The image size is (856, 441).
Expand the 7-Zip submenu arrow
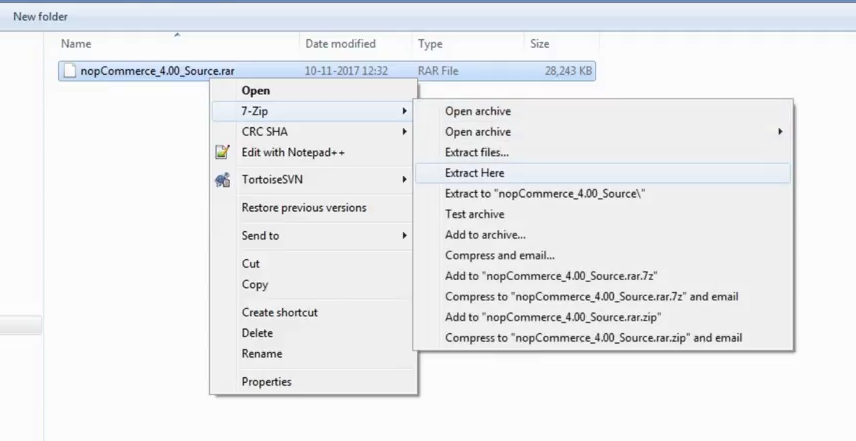(x=405, y=111)
